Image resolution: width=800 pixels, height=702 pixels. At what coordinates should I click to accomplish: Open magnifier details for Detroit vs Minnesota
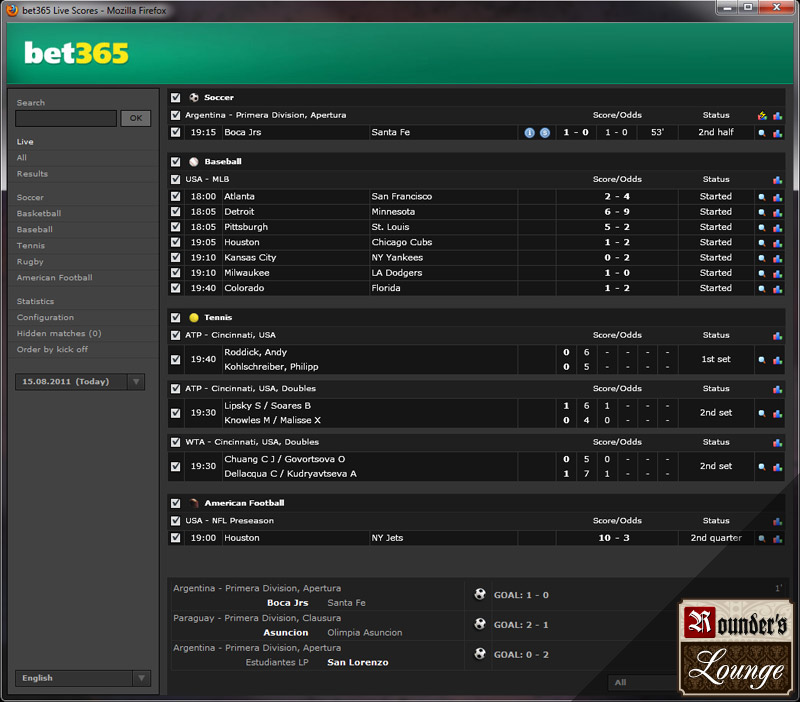762,212
